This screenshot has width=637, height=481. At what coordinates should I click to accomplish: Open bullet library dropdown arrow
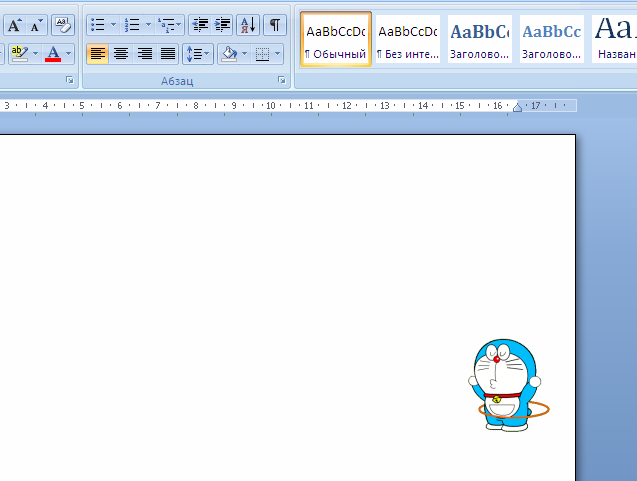113,25
